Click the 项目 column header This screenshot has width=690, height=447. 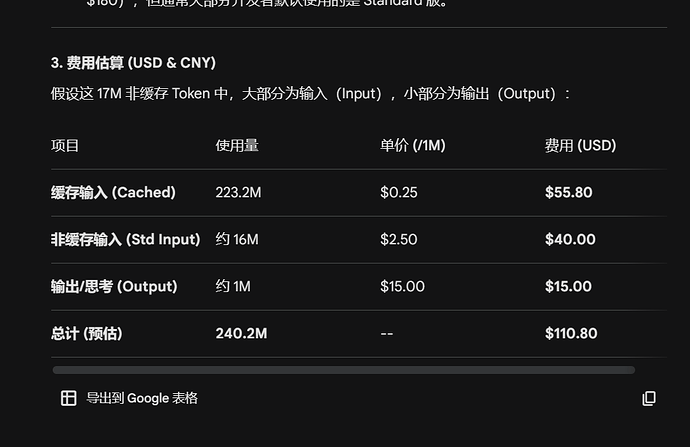(x=65, y=145)
